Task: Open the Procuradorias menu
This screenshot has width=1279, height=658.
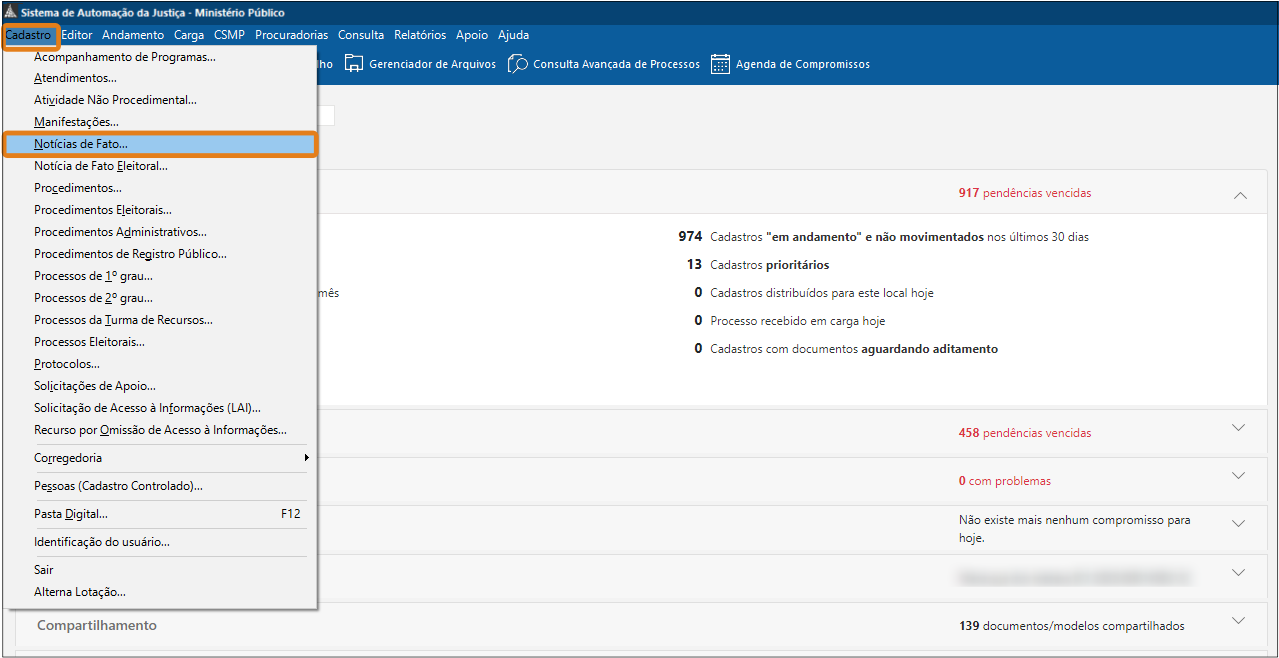Action: coord(291,35)
